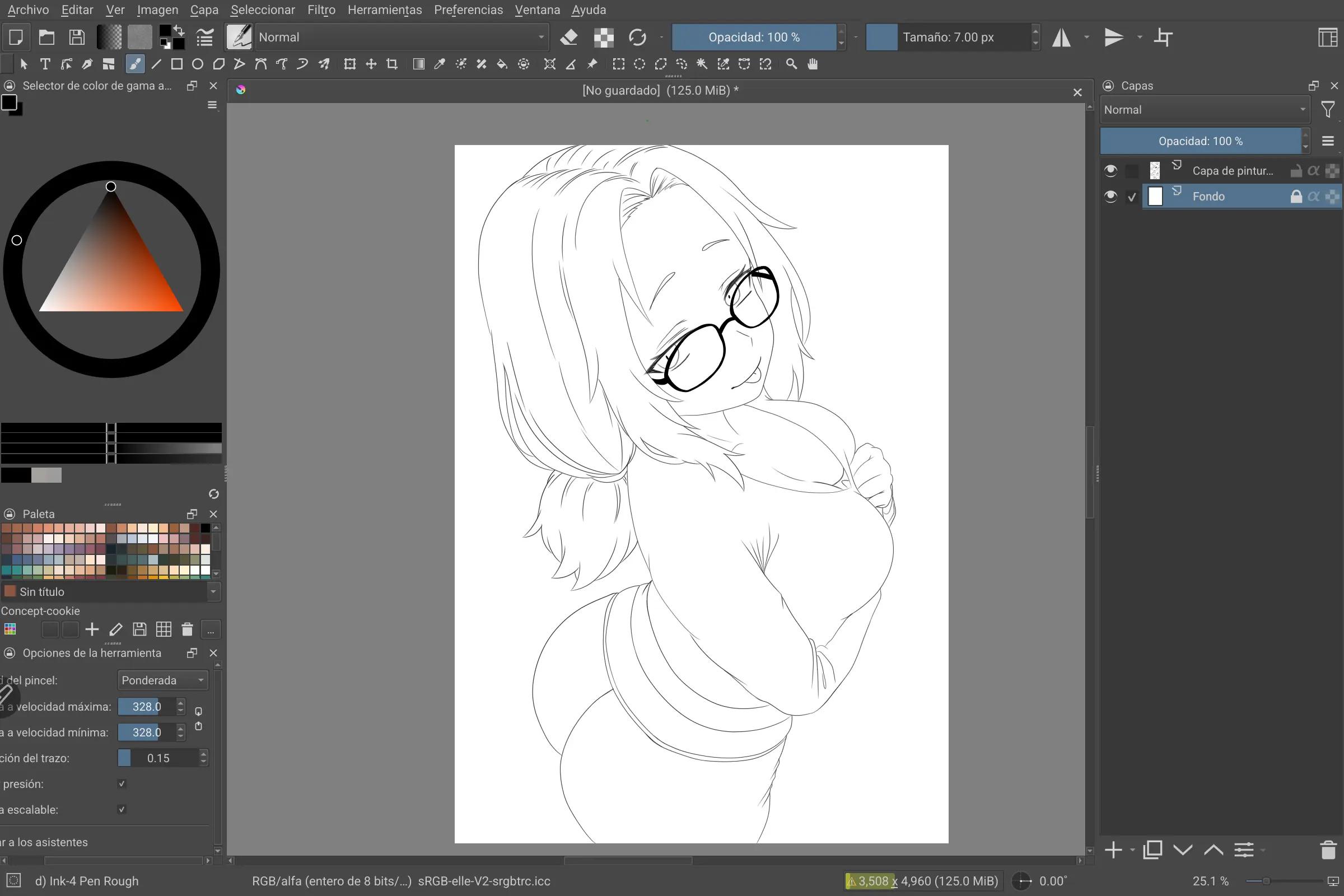
Task: Open the Filtro menu
Action: click(321, 10)
